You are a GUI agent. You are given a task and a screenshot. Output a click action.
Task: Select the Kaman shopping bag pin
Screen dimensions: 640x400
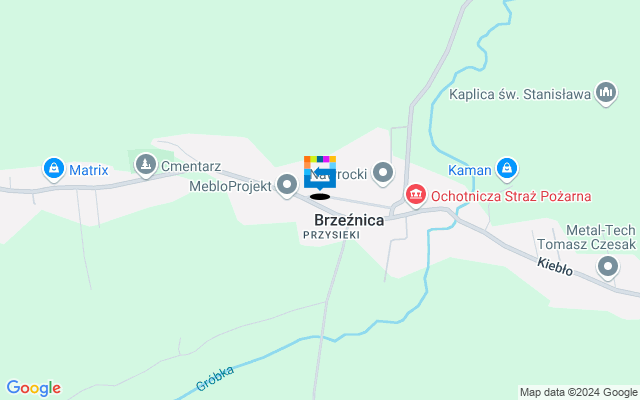click(507, 169)
